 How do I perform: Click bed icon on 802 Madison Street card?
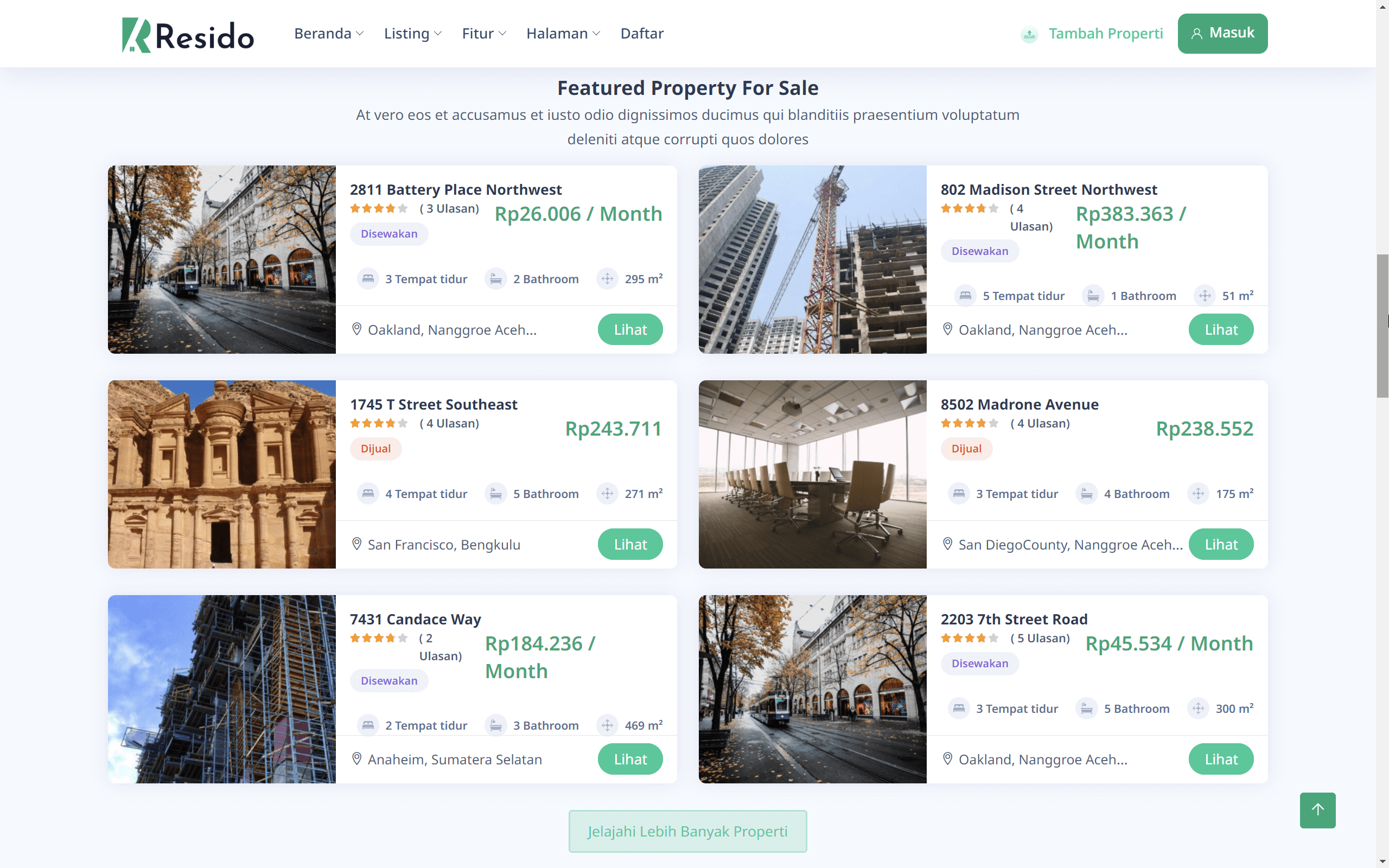(x=965, y=296)
